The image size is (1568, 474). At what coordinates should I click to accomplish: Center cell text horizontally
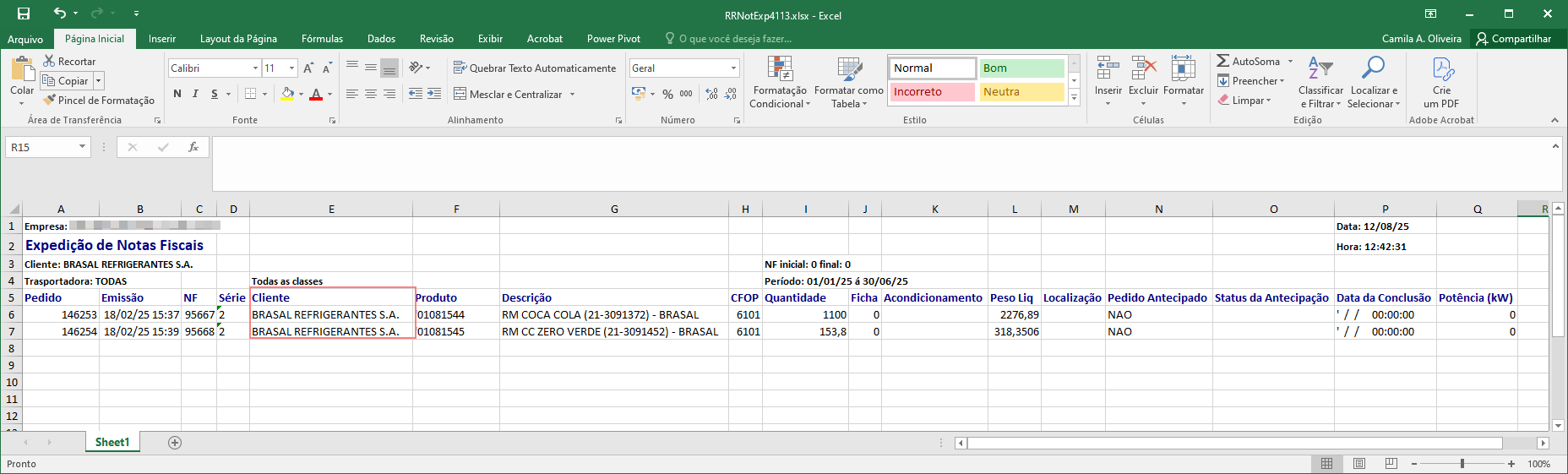371,94
